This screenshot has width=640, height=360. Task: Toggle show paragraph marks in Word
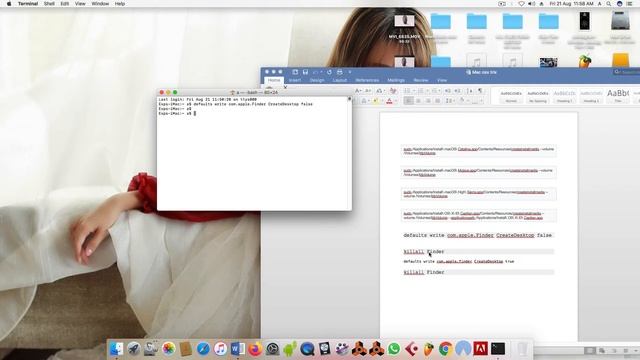(480, 91)
